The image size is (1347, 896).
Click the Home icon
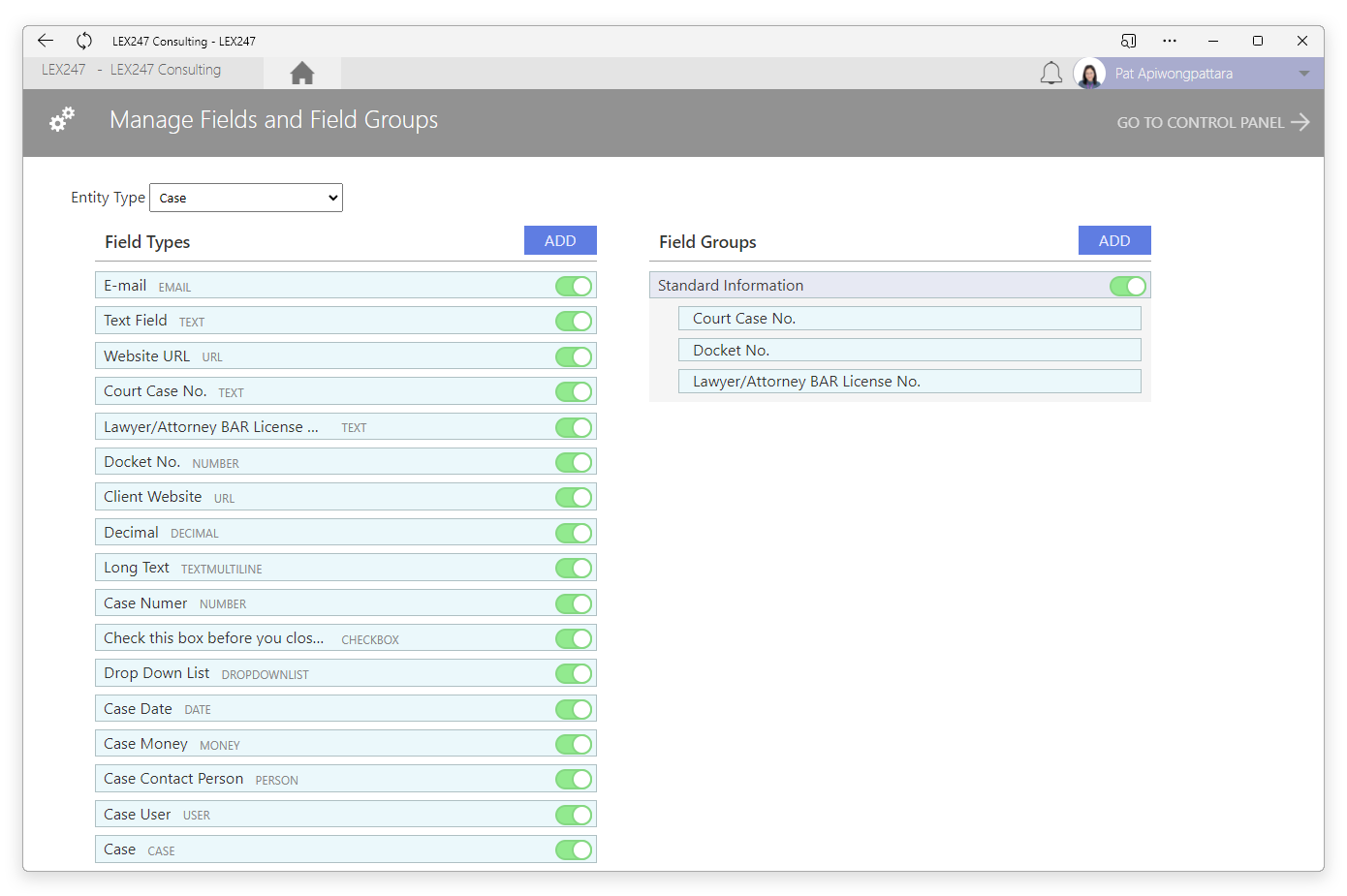pos(302,74)
